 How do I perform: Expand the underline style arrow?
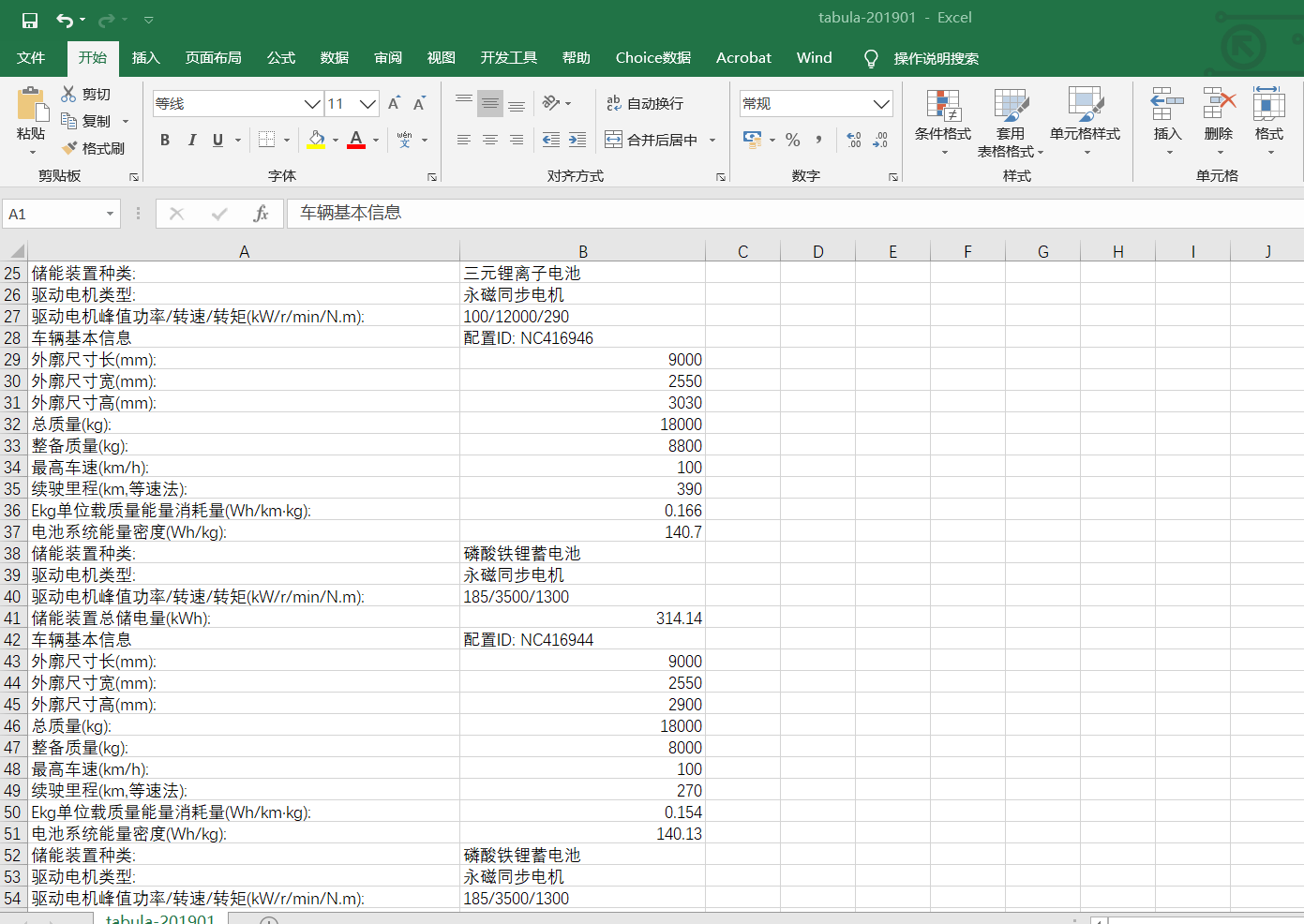coord(238,140)
